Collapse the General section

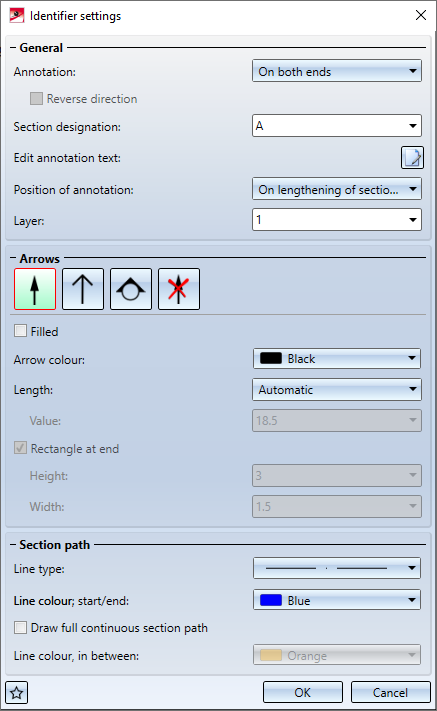coord(13,48)
